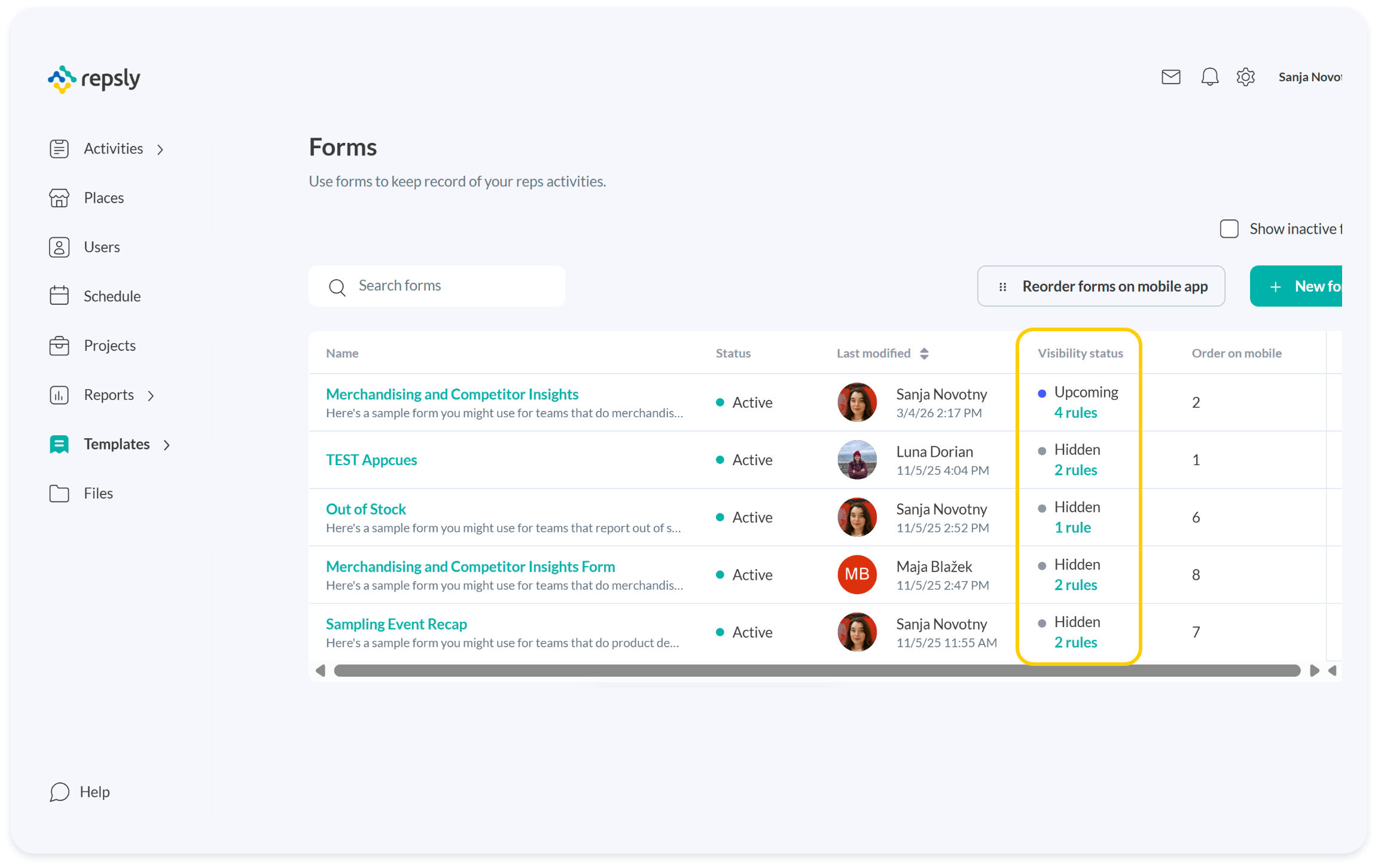Screen dimensions: 1378x868
Task: Expand the Activities menu chevron
Action: click(x=160, y=149)
